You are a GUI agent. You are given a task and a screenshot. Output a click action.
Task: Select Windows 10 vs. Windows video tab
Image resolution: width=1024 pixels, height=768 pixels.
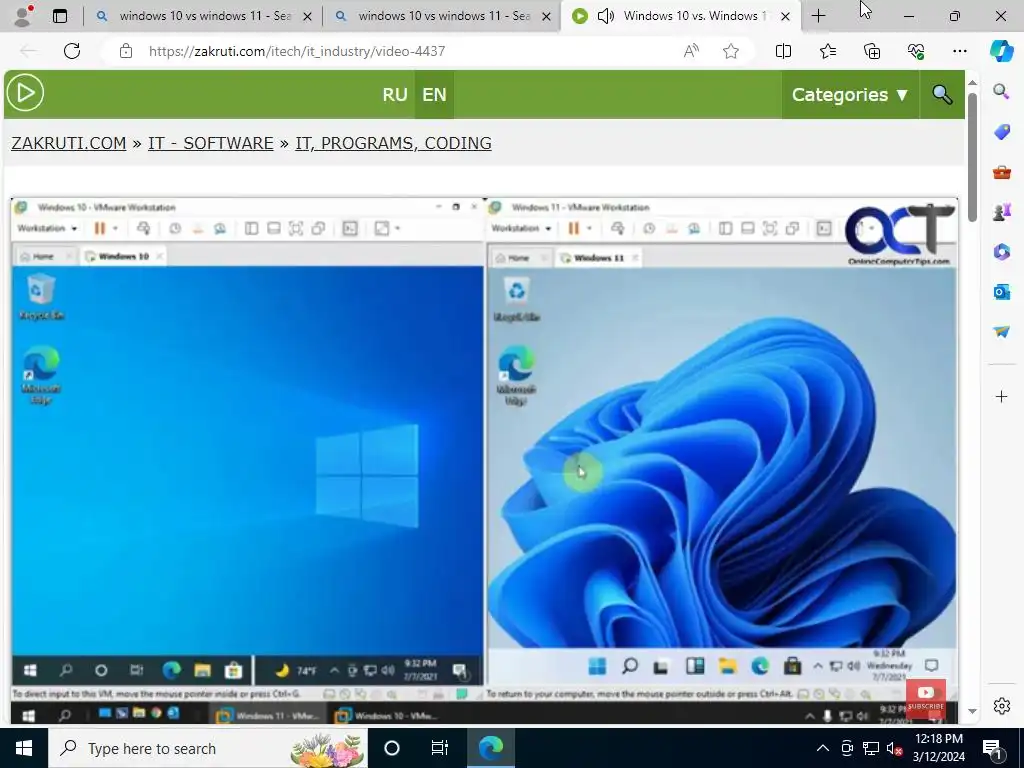tap(682, 16)
